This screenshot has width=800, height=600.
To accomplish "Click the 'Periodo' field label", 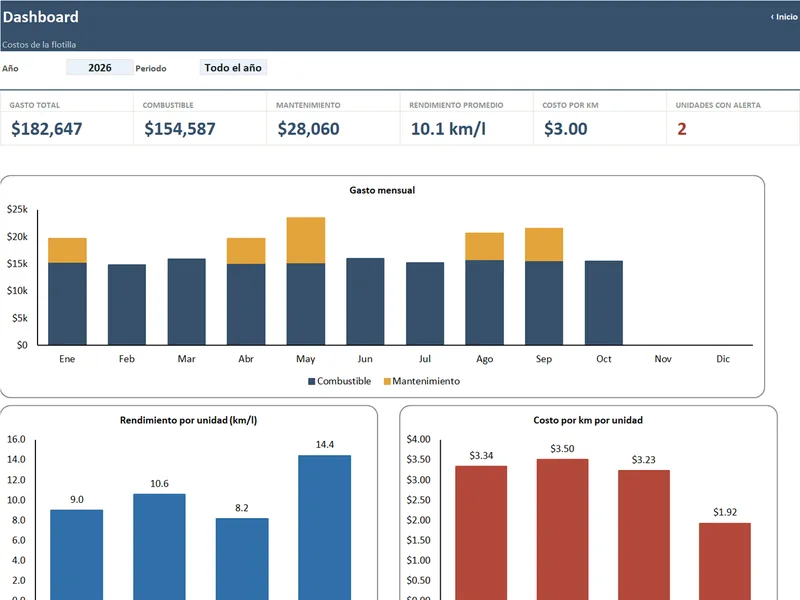I will pyautogui.click(x=151, y=68).
